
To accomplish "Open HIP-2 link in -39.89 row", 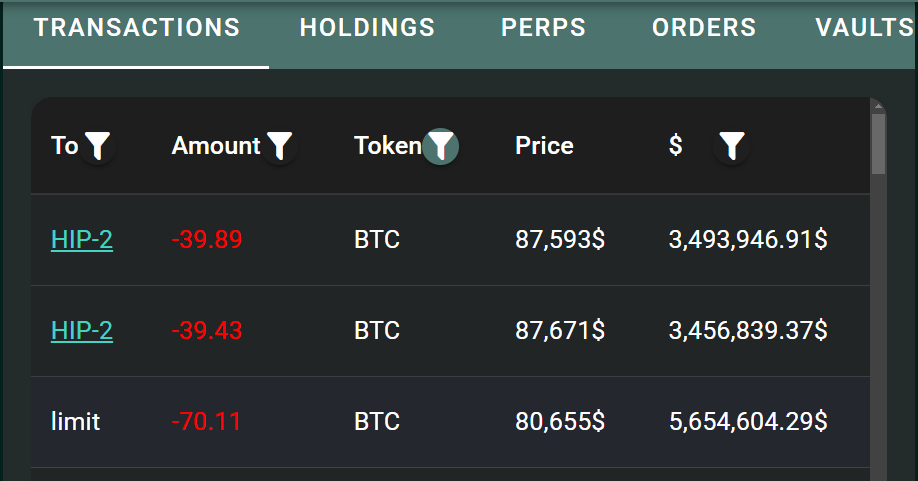I will coord(82,239).
